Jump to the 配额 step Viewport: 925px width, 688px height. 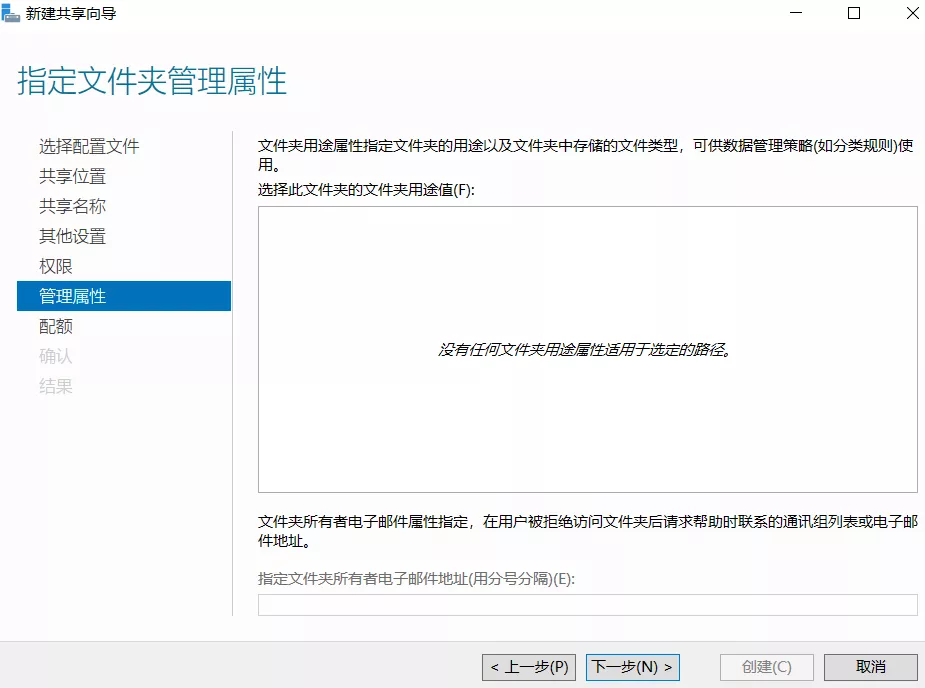(x=56, y=326)
